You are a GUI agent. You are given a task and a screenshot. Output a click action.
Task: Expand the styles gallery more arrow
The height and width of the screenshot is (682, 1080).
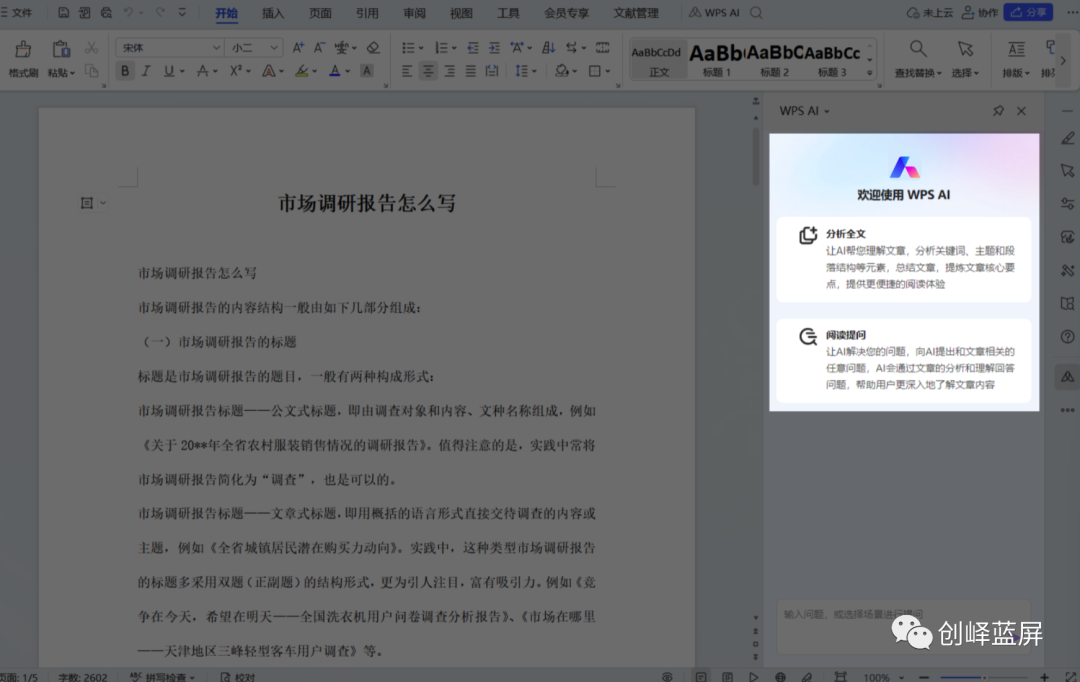[870, 72]
